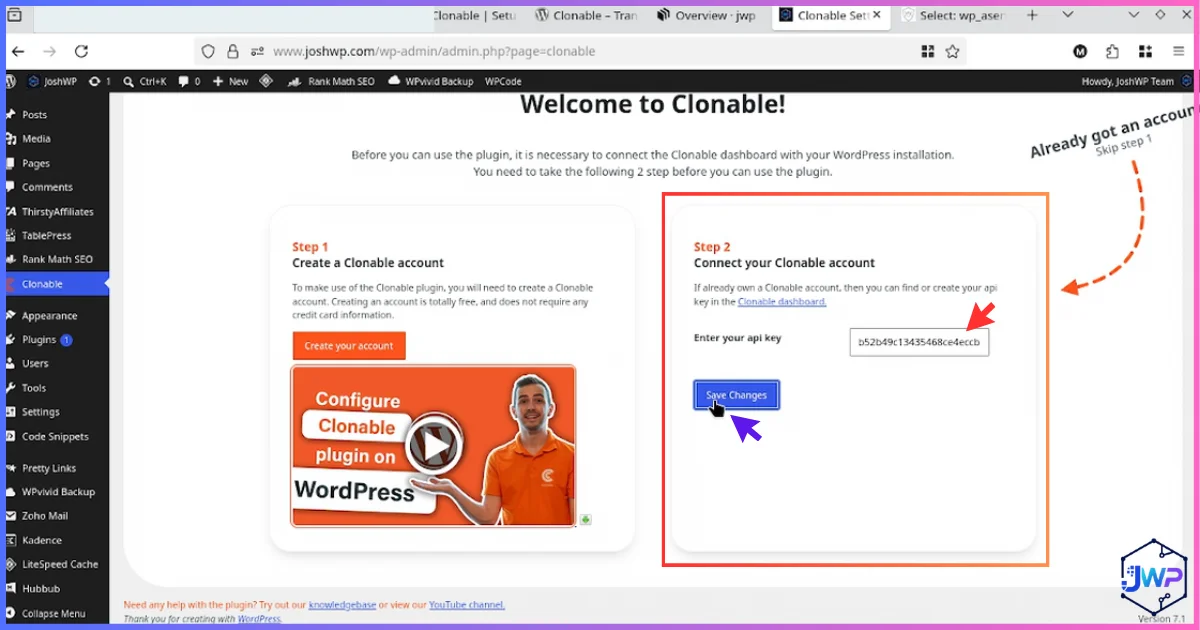Click the Clonable dashboard link
This screenshot has width=1200, height=630.
click(782, 301)
